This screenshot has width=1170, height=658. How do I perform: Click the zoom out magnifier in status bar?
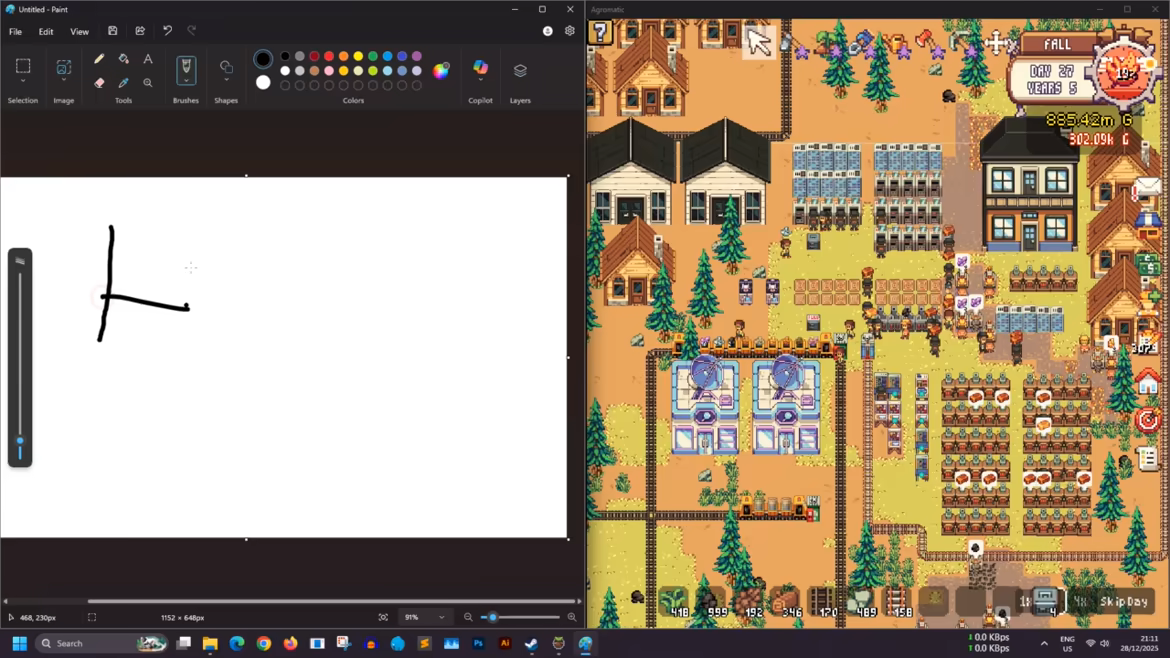[x=468, y=617]
